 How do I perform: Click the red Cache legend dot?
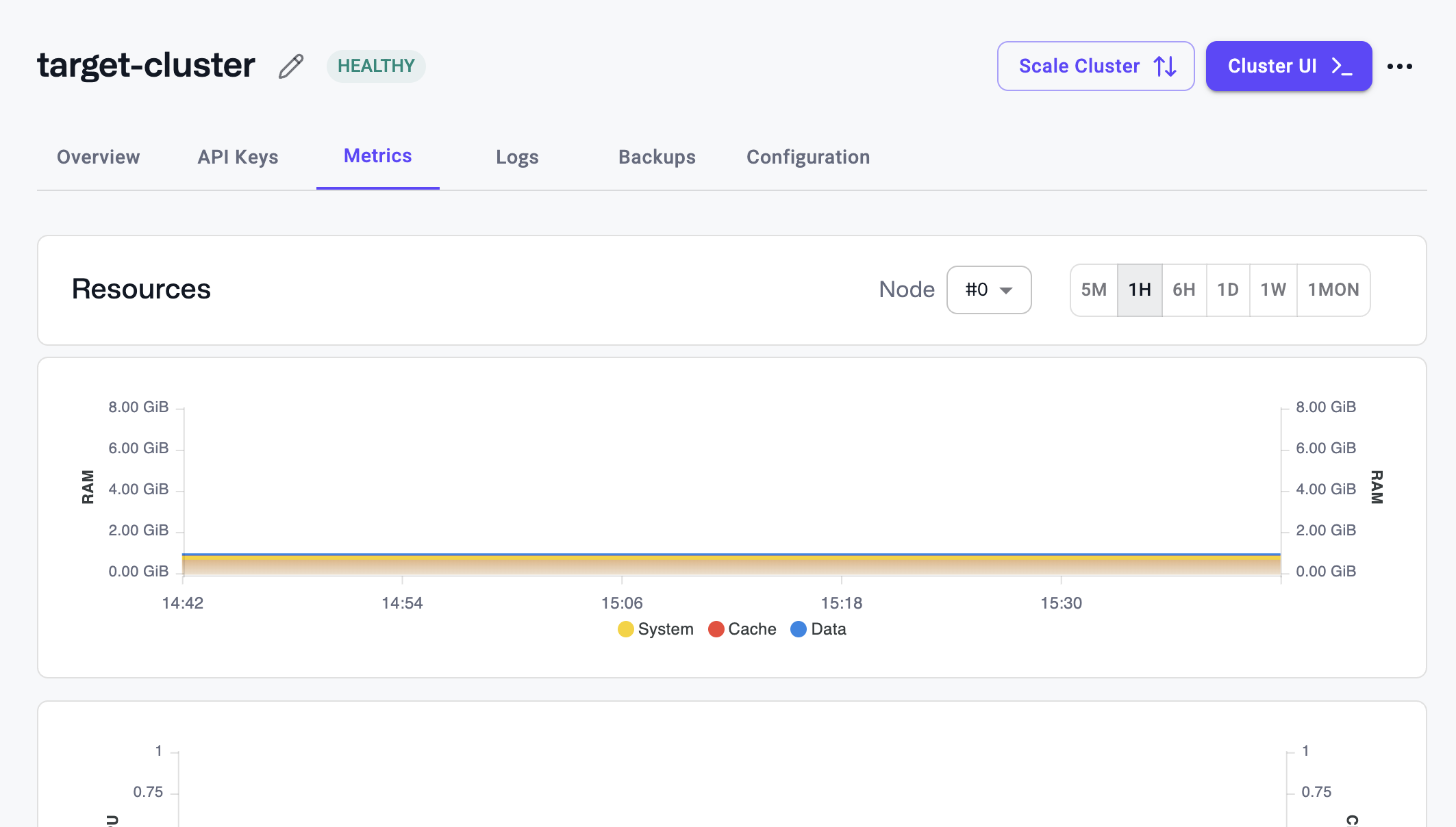click(716, 629)
